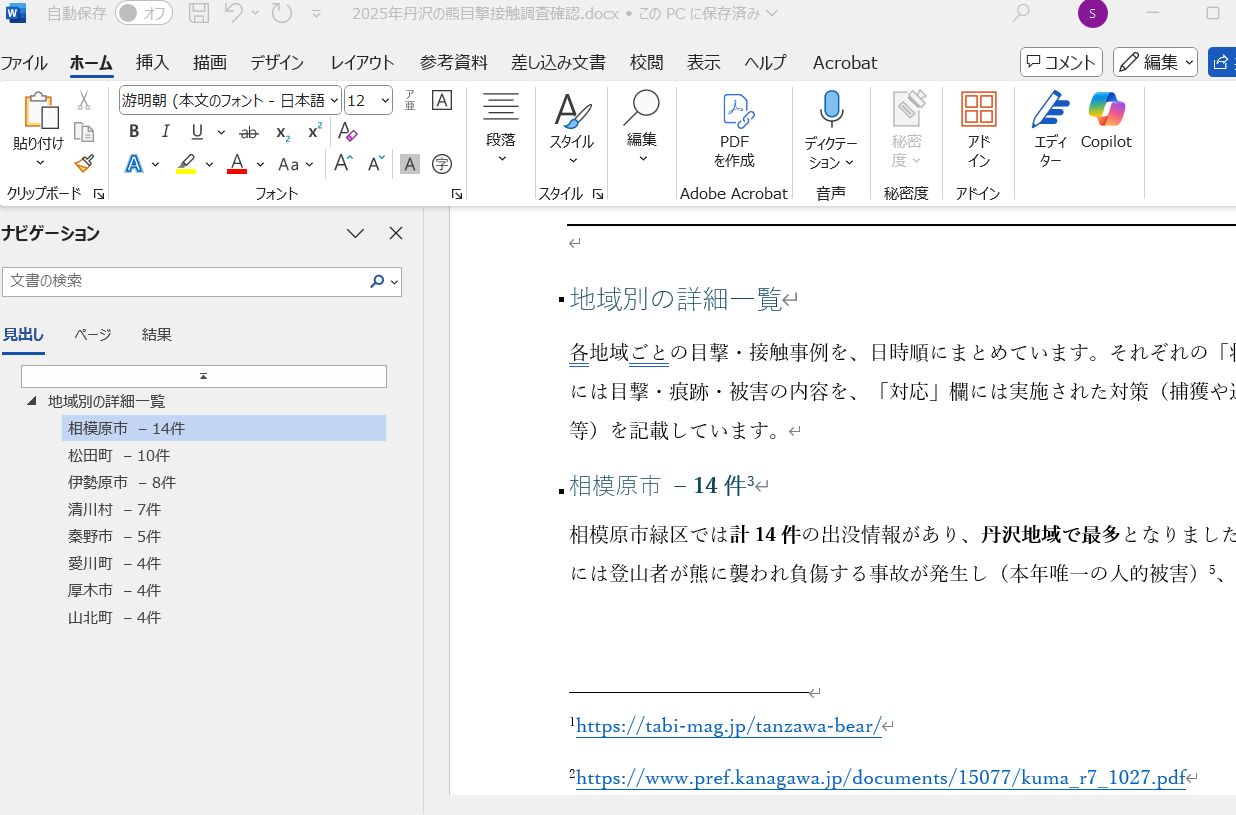
Task: Toggle the AutoSave switch
Action: click(x=143, y=13)
